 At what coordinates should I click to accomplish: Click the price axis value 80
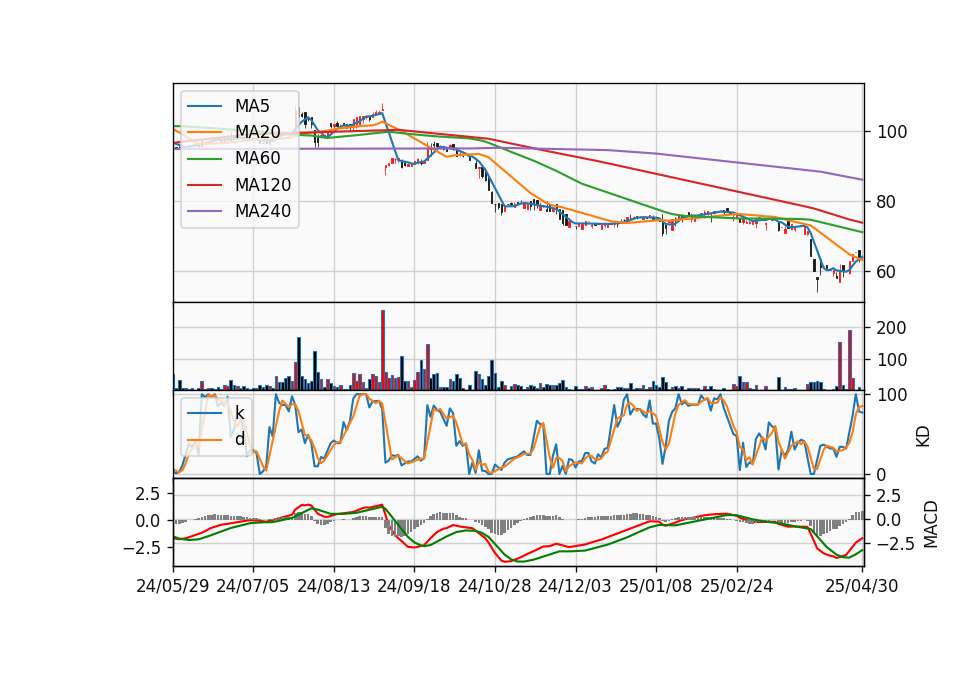887,202
